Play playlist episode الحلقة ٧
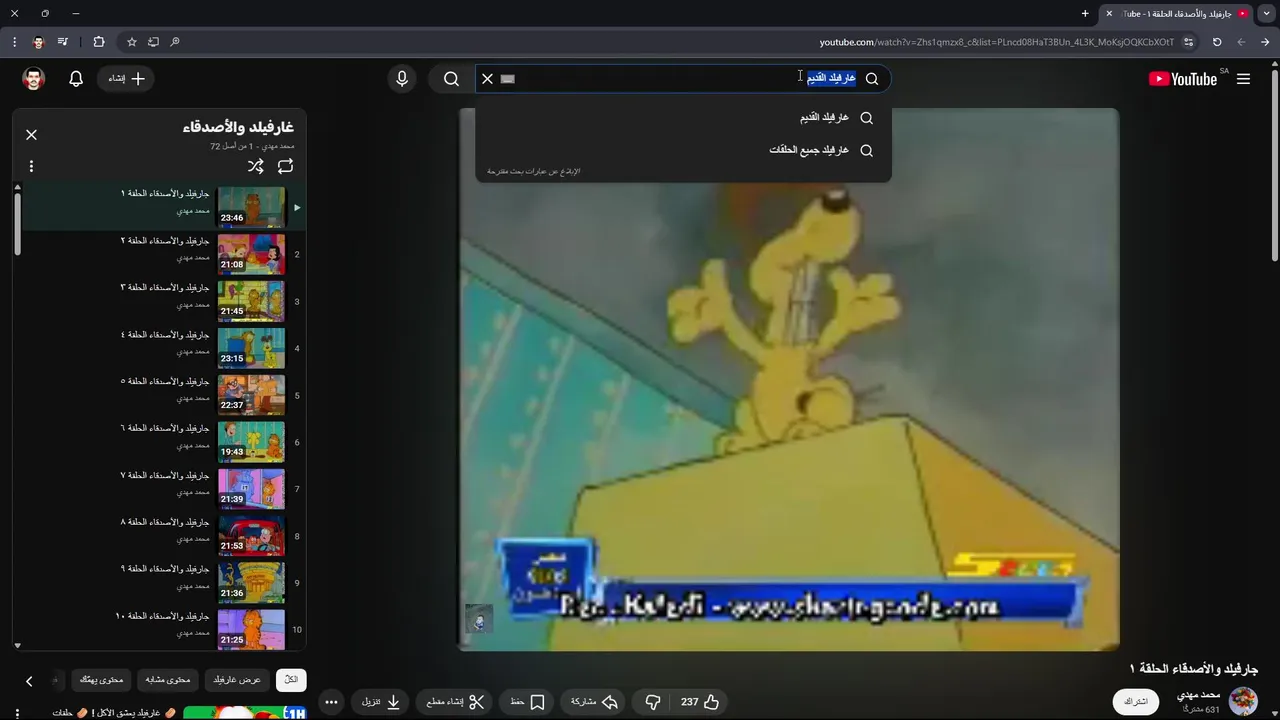The height and width of the screenshot is (720, 1280). coord(163,489)
